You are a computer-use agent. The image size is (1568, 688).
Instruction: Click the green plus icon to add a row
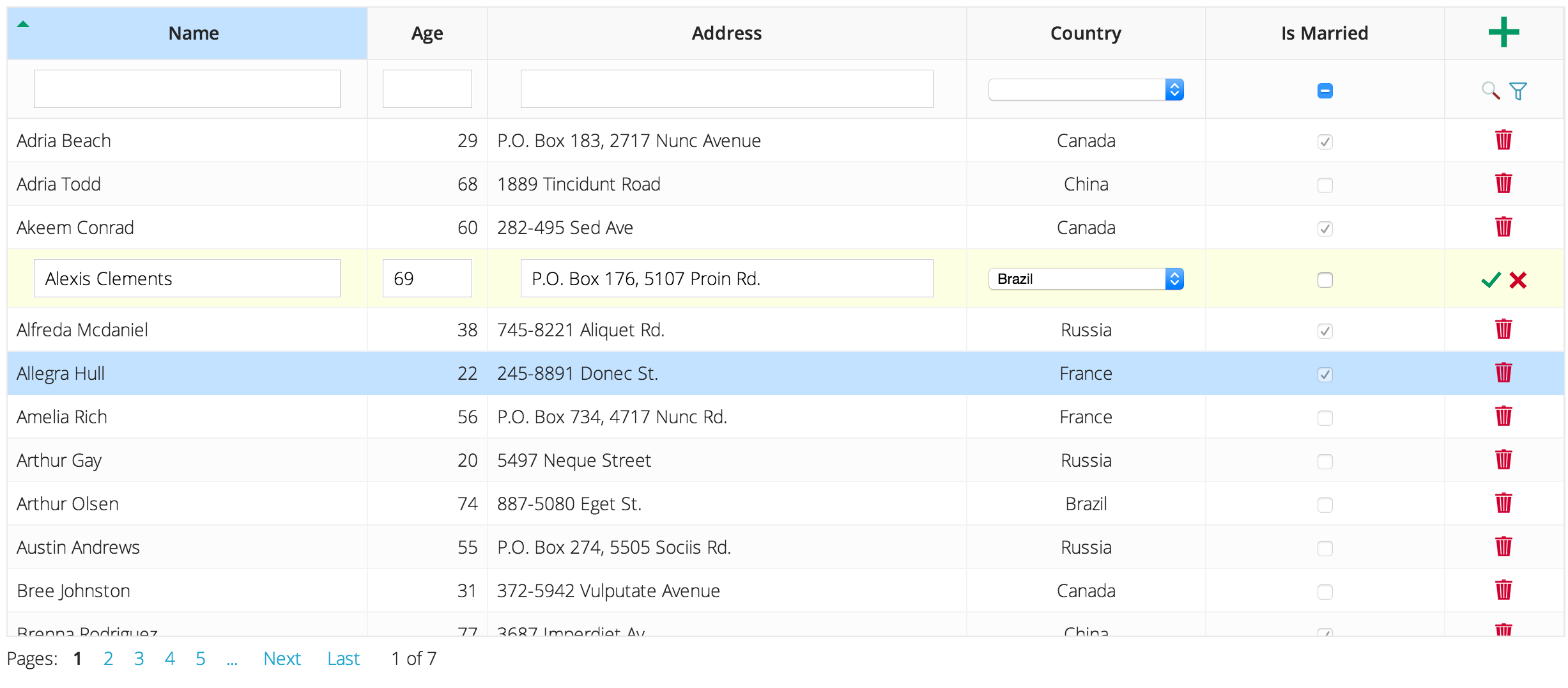(x=1503, y=32)
